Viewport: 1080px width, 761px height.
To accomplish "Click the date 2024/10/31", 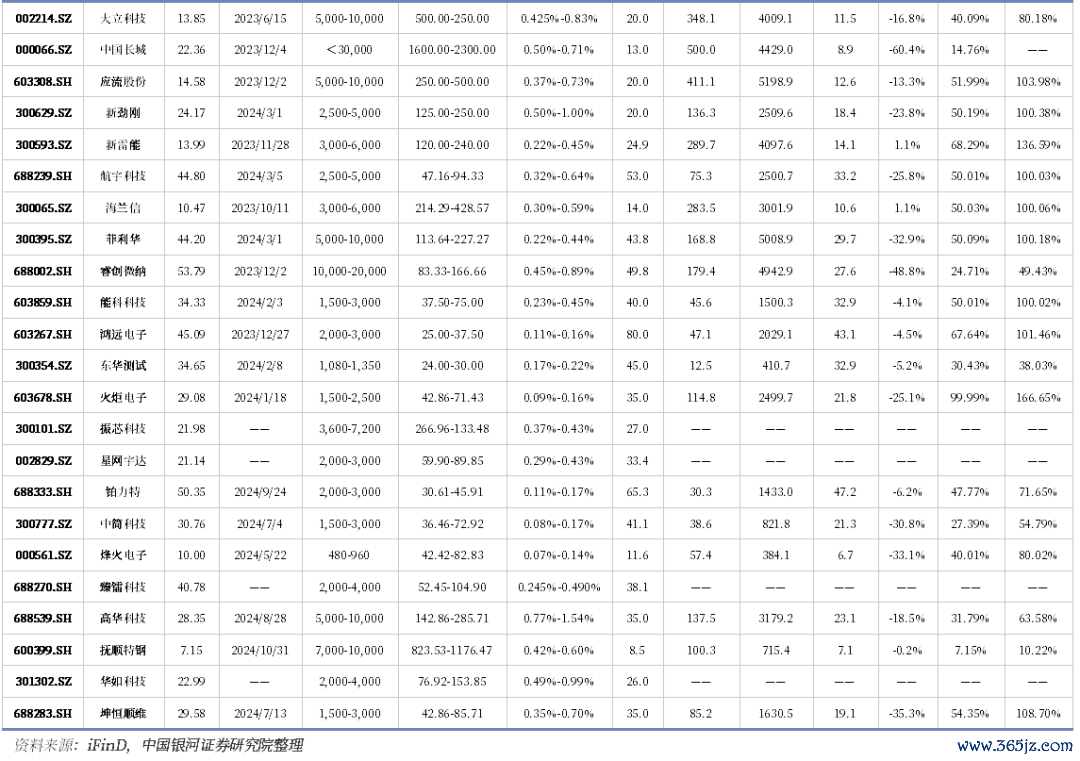I will pos(260,650).
